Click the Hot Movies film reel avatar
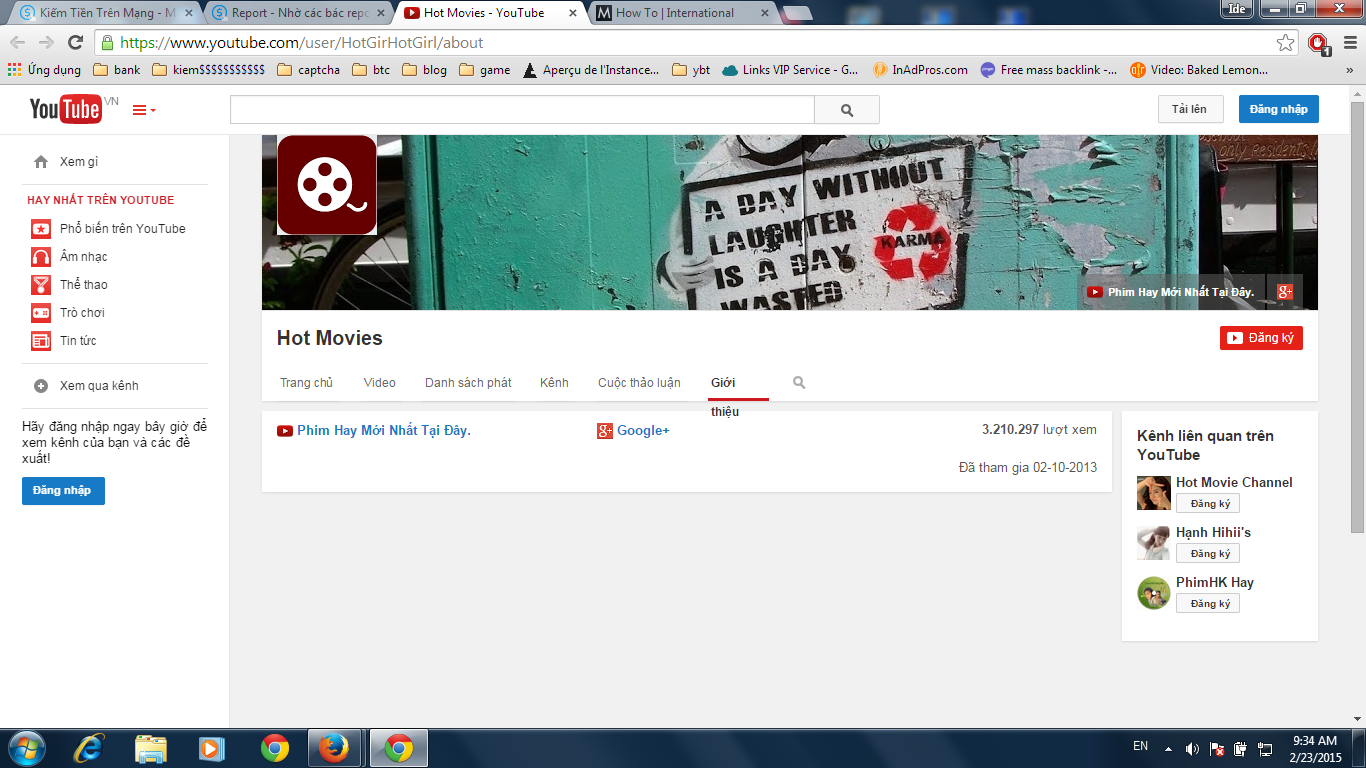 [x=326, y=185]
